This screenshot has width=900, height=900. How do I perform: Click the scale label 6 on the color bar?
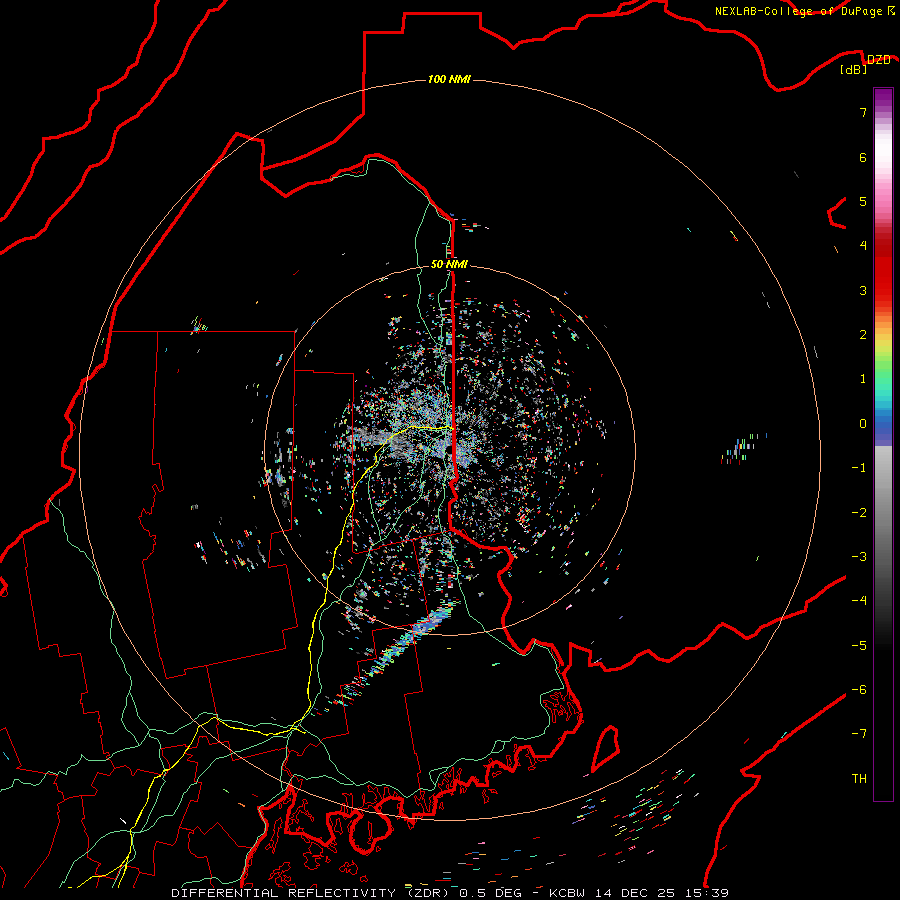pos(862,157)
